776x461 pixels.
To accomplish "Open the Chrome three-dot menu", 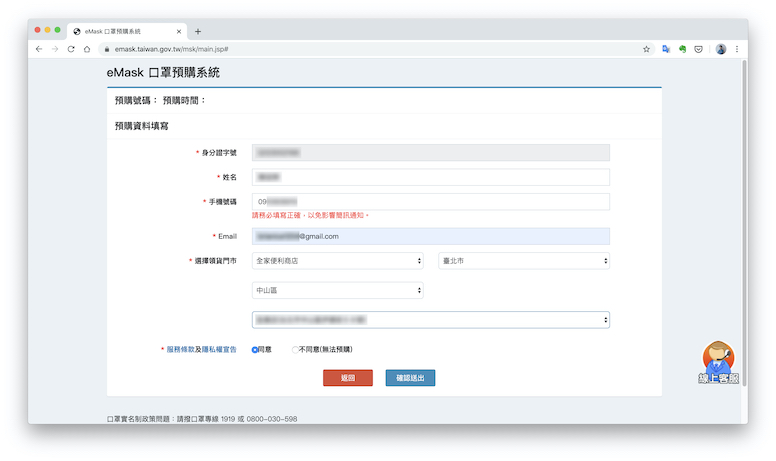I will [737, 49].
